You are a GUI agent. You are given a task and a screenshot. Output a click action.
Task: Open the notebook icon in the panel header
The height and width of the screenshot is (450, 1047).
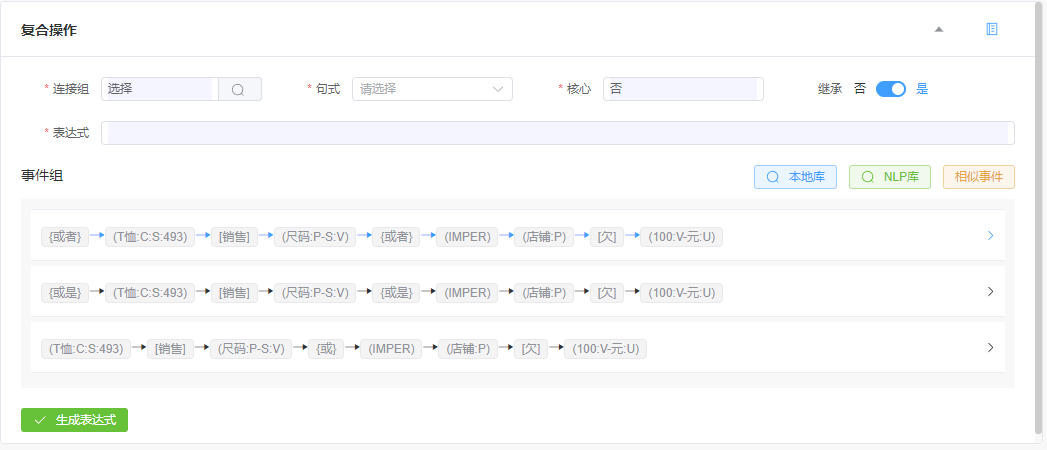click(x=992, y=29)
